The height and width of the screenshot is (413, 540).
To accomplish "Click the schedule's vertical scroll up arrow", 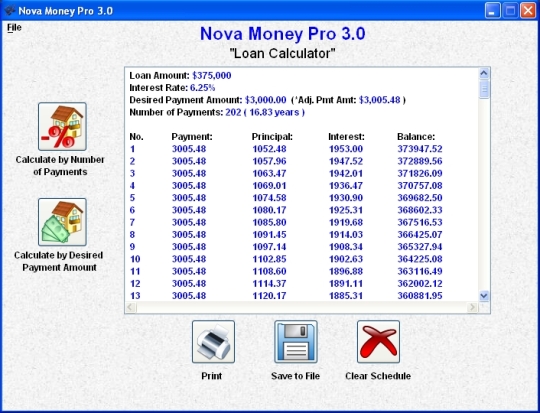I will [484, 73].
